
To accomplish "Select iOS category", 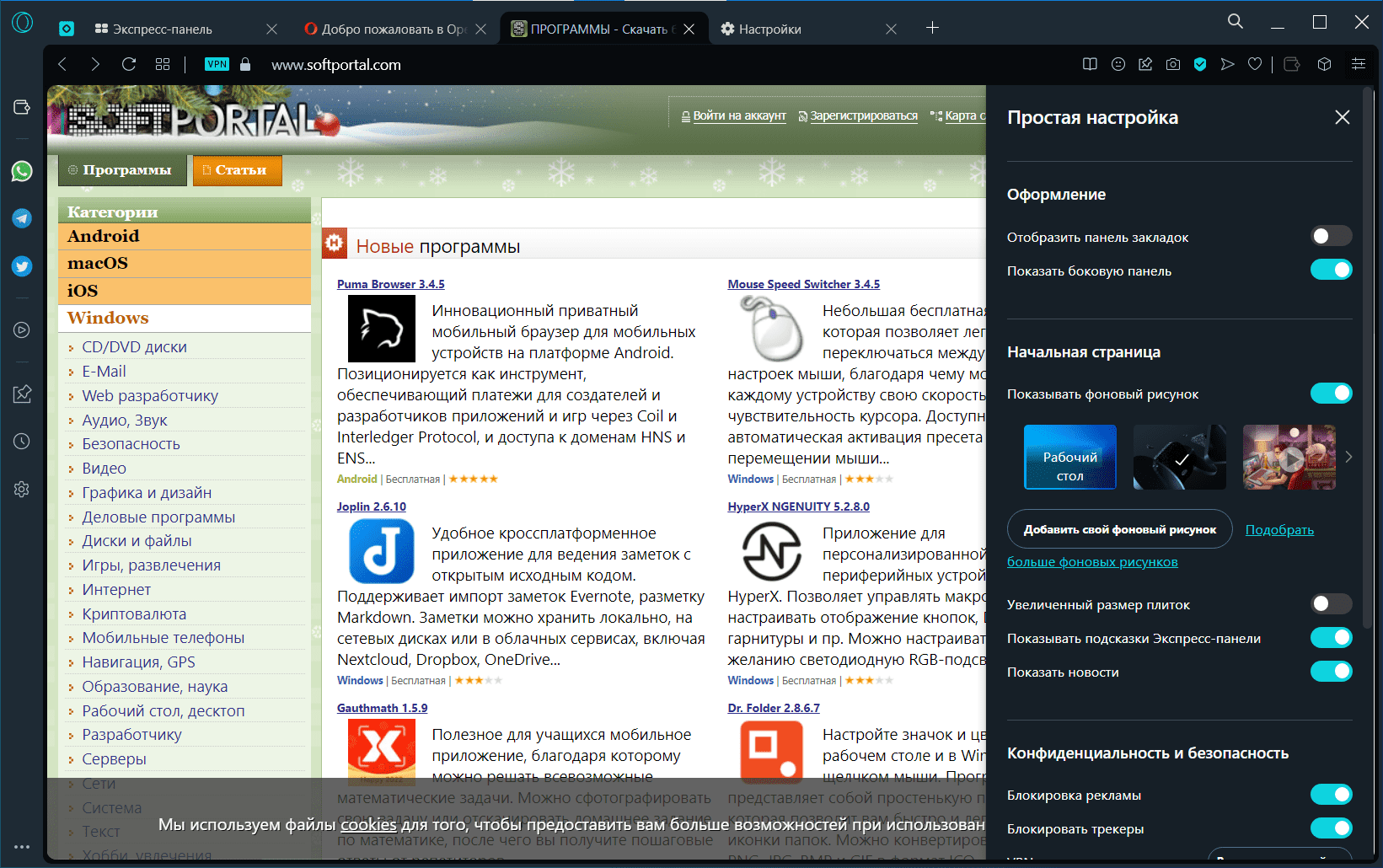I will tap(185, 291).
